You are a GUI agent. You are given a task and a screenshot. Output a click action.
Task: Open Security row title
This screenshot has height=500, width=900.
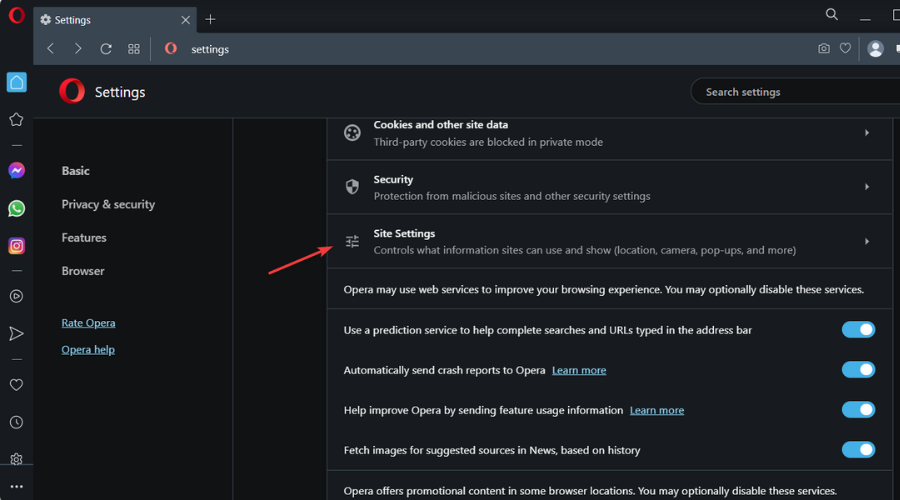[393, 180]
